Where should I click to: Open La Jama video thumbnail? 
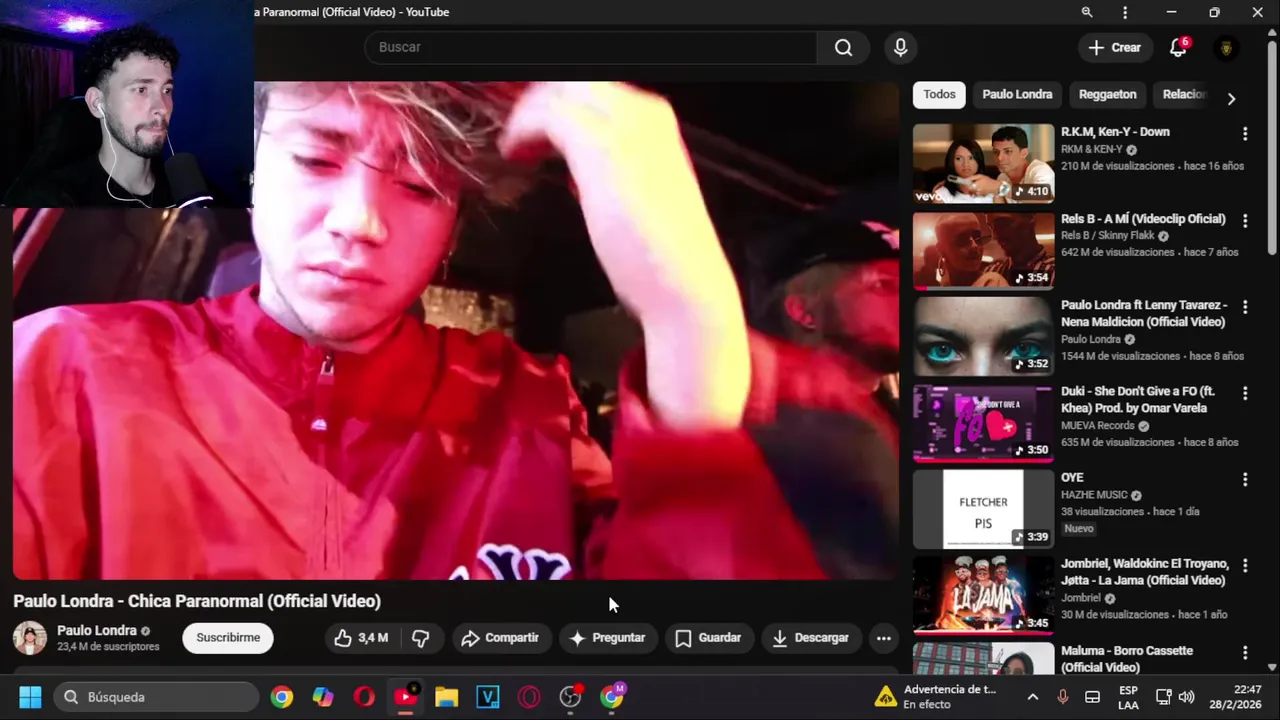coord(983,596)
